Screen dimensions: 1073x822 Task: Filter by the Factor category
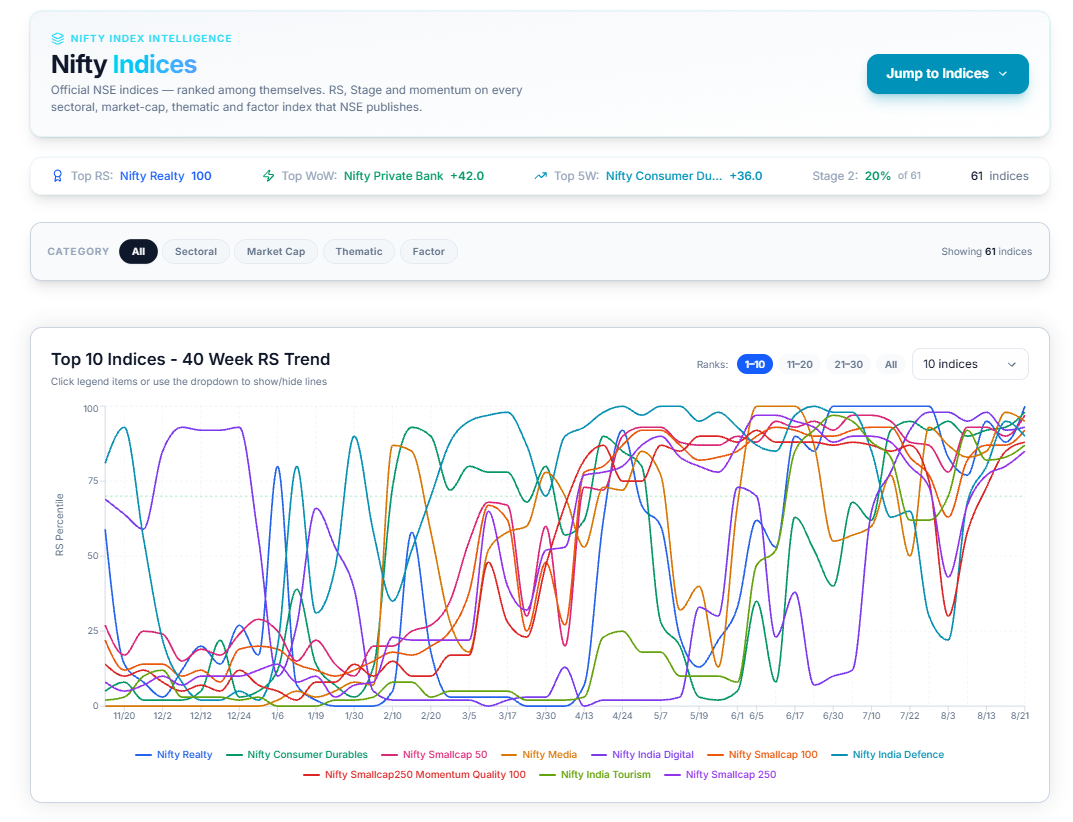428,251
